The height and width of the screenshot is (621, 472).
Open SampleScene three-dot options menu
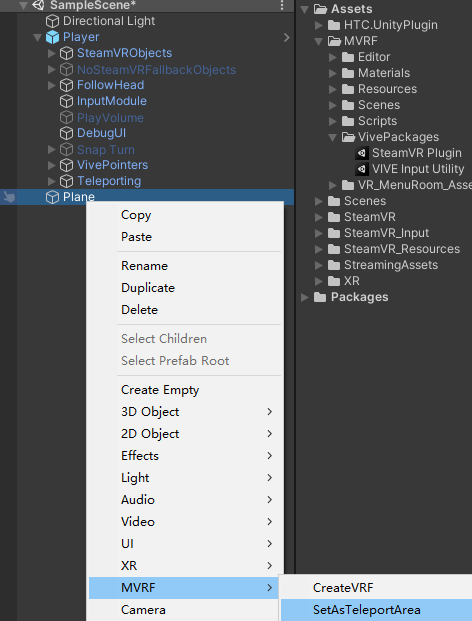coord(282,5)
